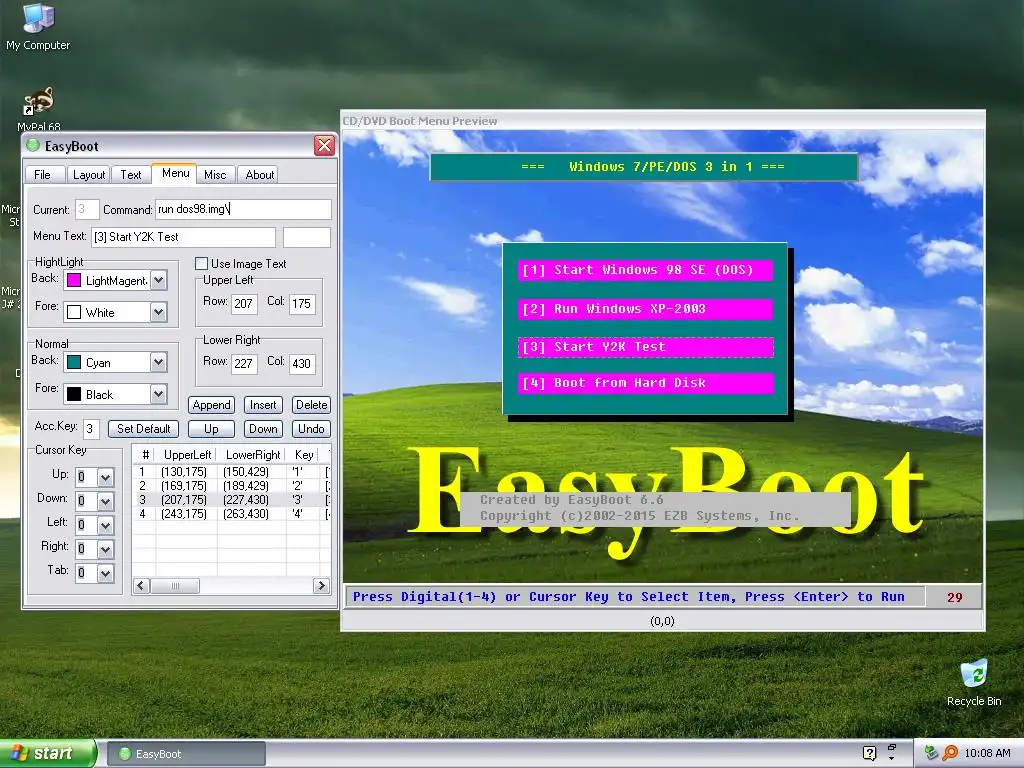Select preview item Run Windows XP-2003
The width and height of the screenshot is (1024, 768).
645,309
